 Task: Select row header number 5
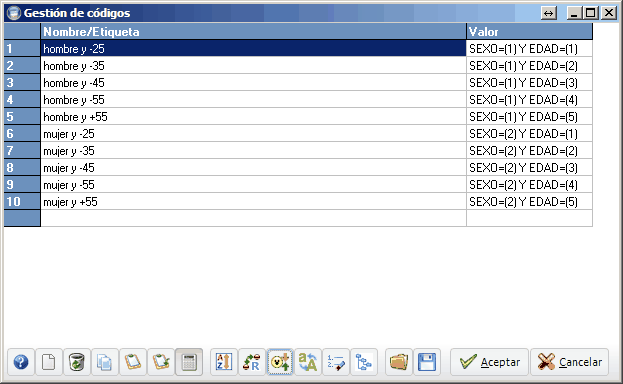tap(22, 117)
